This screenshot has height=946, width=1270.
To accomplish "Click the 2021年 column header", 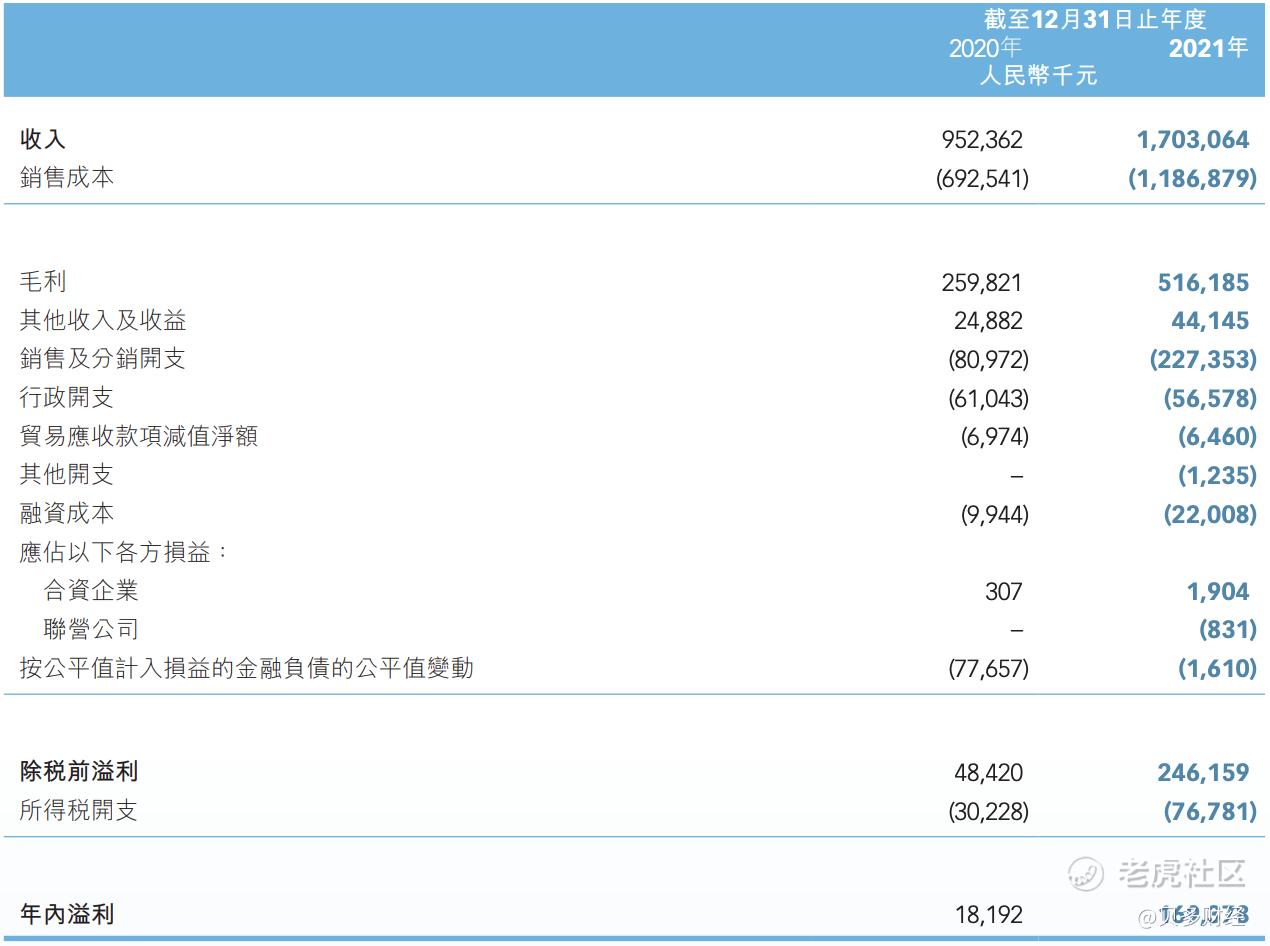I will click(x=1207, y=48).
